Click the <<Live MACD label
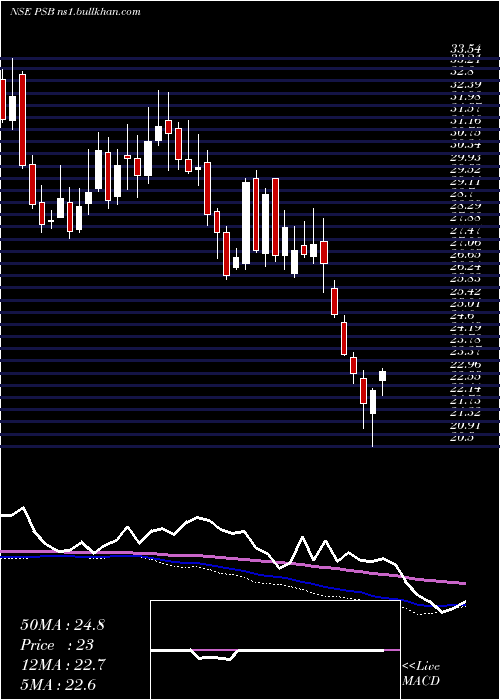Image resolution: width=500 pixels, height=700 pixels. pos(421,673)
